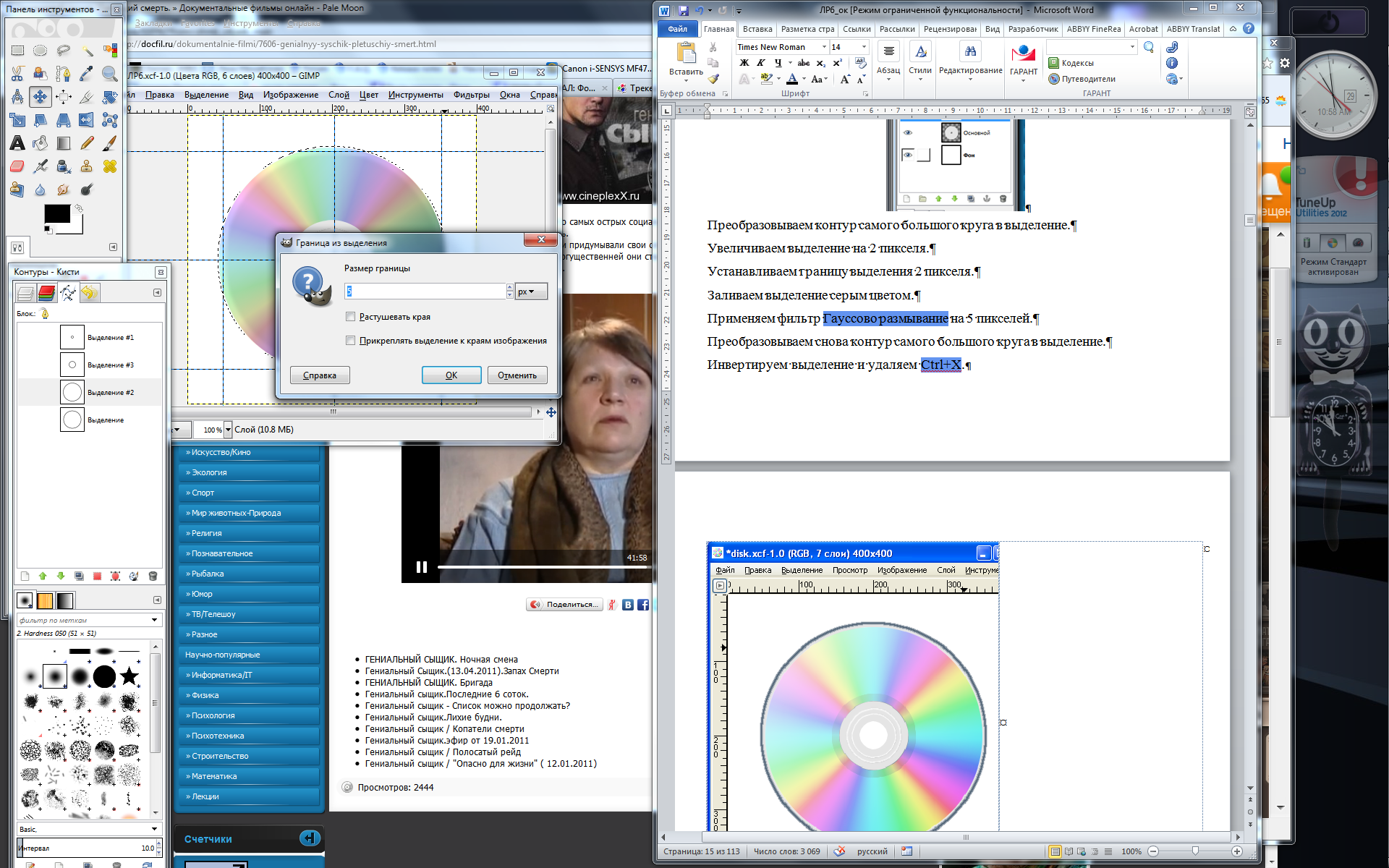Image resolution: width=1389 pixels, height=868 pixels.
Task: Click Справка button in border dialog
Action: coord(320,375)
